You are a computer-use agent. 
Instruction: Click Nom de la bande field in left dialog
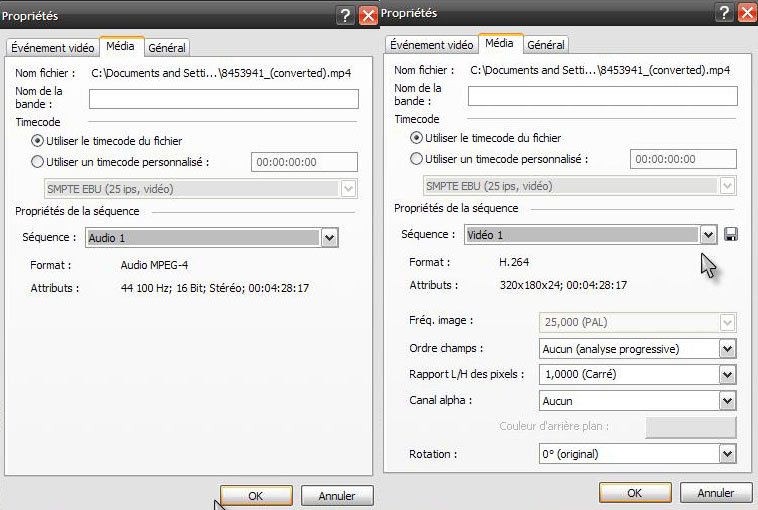pyautogui.click(x=224, y=99)
